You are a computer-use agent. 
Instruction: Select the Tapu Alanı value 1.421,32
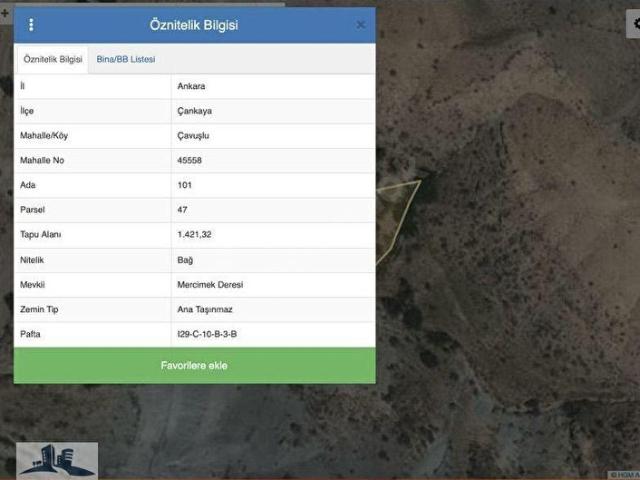(194, 235)
